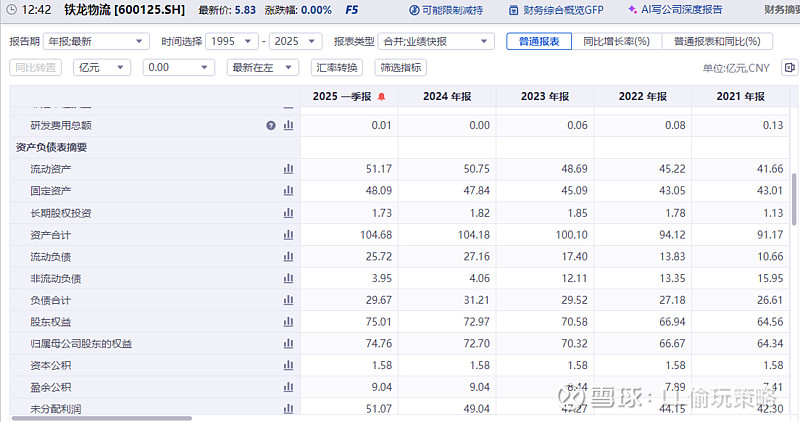
Task: Open the 亿元 unit dropdown
Action: point(102,67)
